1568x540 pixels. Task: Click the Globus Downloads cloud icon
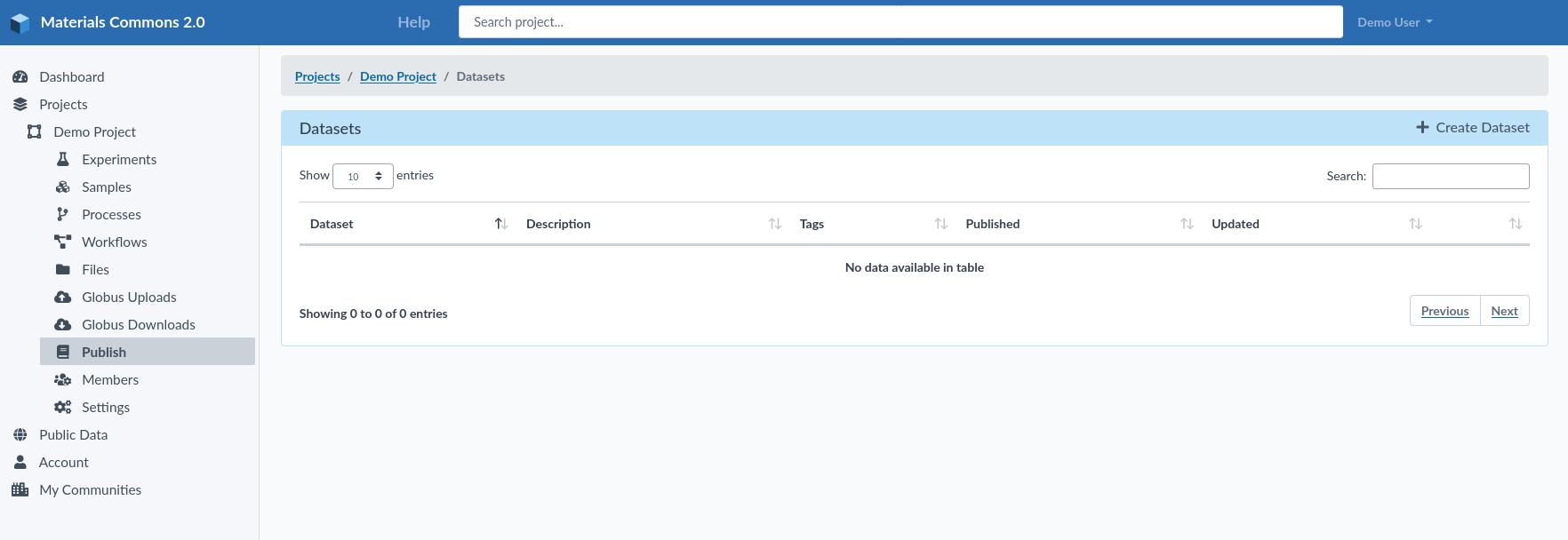[63, 325]
